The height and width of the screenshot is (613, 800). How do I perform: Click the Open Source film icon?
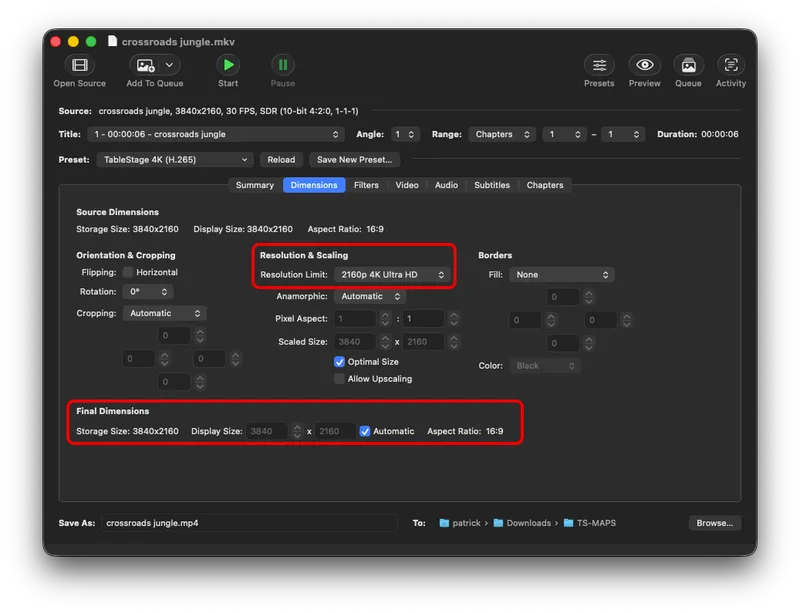point(80,65)
